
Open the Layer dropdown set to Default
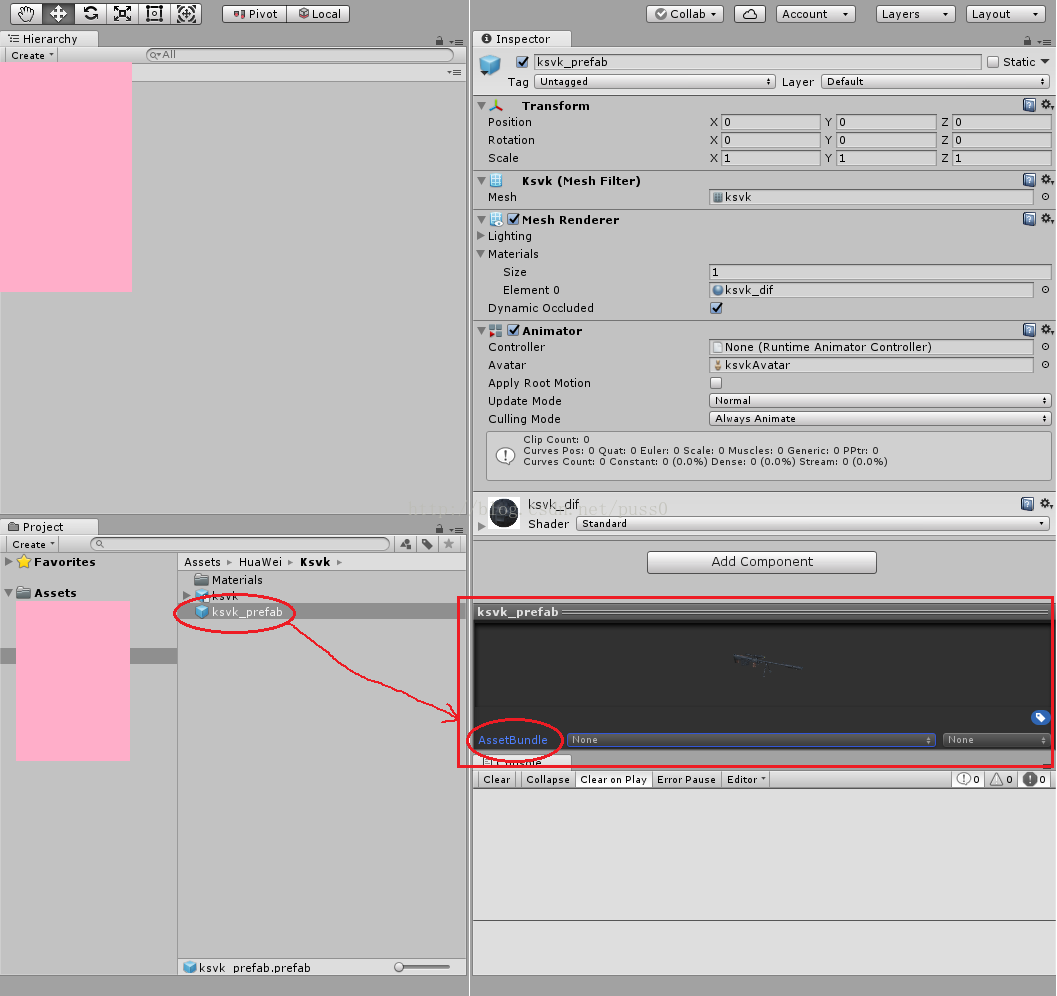(936, 82)
